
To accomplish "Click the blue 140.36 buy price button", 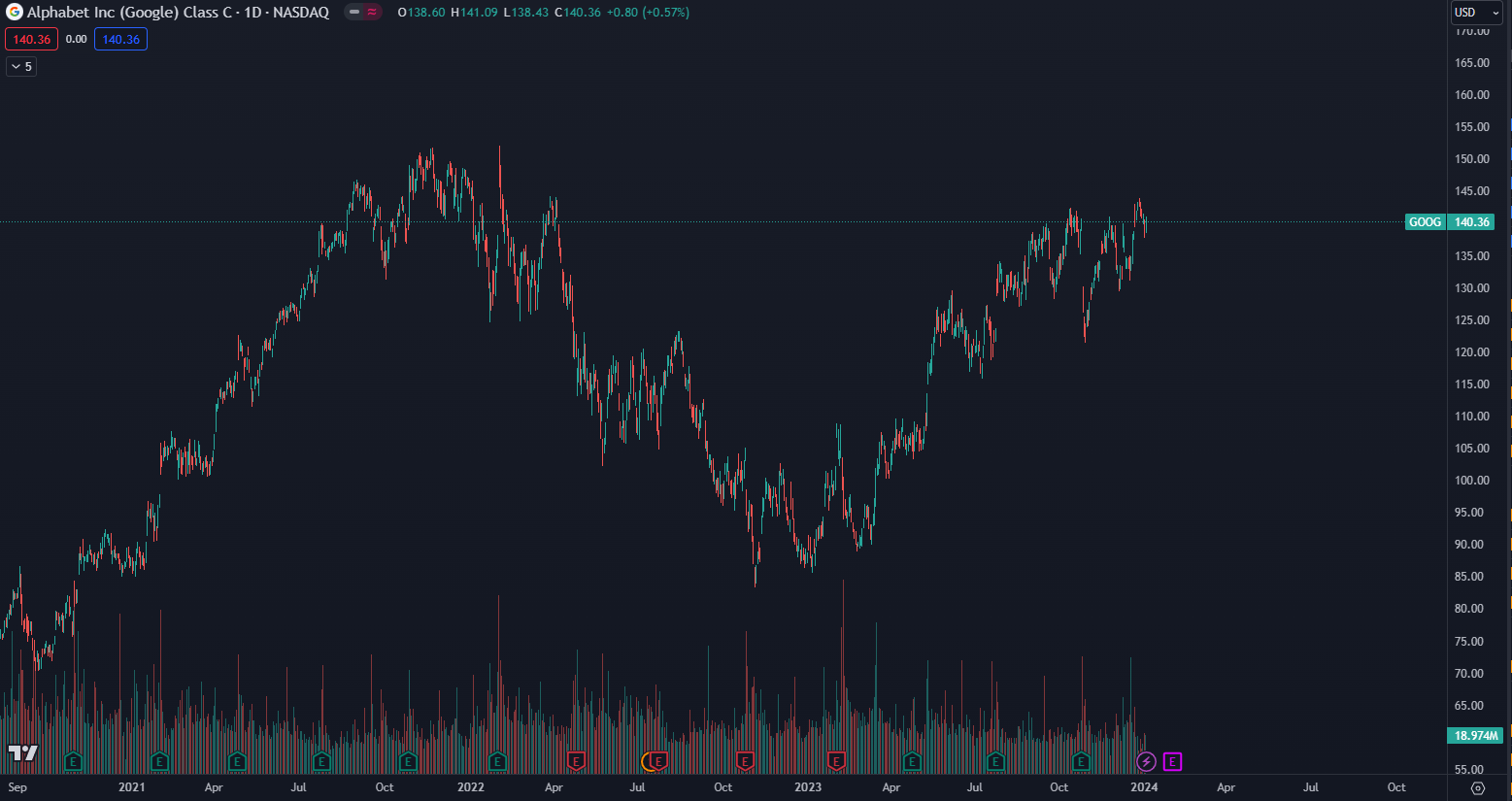I will (121, 40).
